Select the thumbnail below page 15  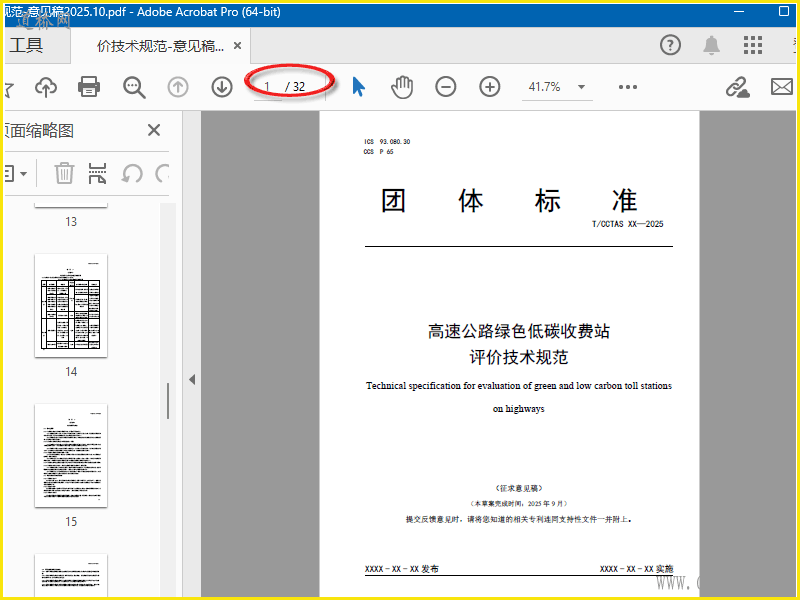tap(71, 575)
